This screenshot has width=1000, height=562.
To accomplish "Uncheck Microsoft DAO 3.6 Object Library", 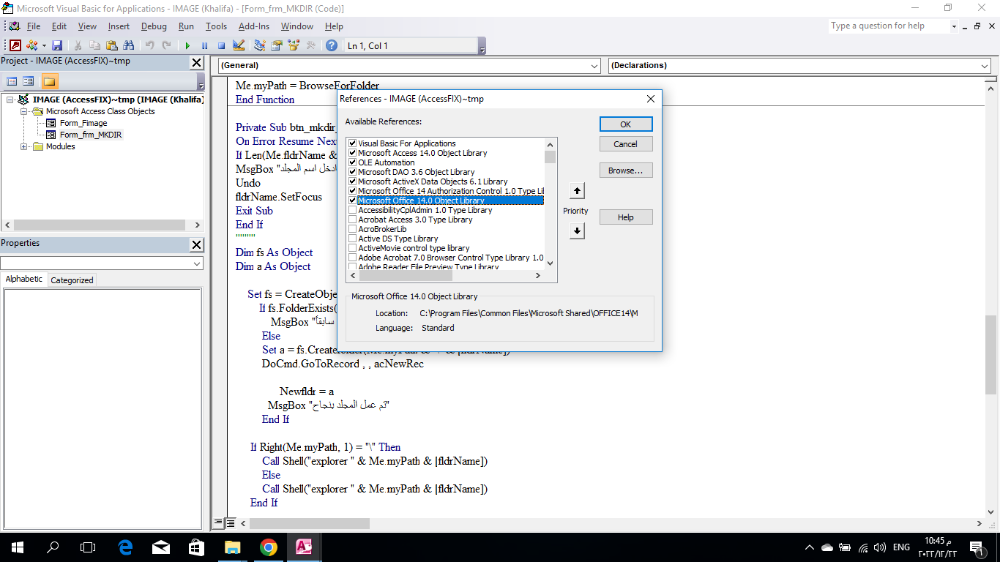I will [352, 172].
